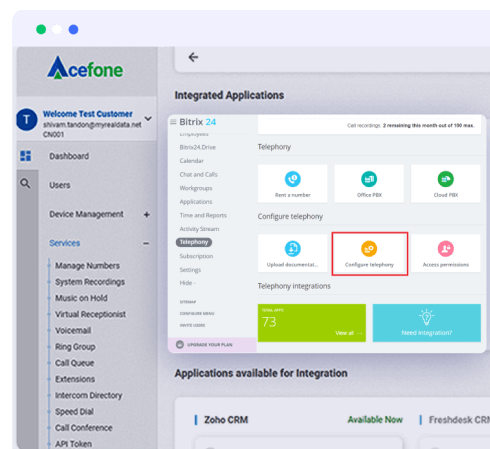Click the Zoho CRM card title
The width and height of the screenshot is (490, 449).
point(226,420)
